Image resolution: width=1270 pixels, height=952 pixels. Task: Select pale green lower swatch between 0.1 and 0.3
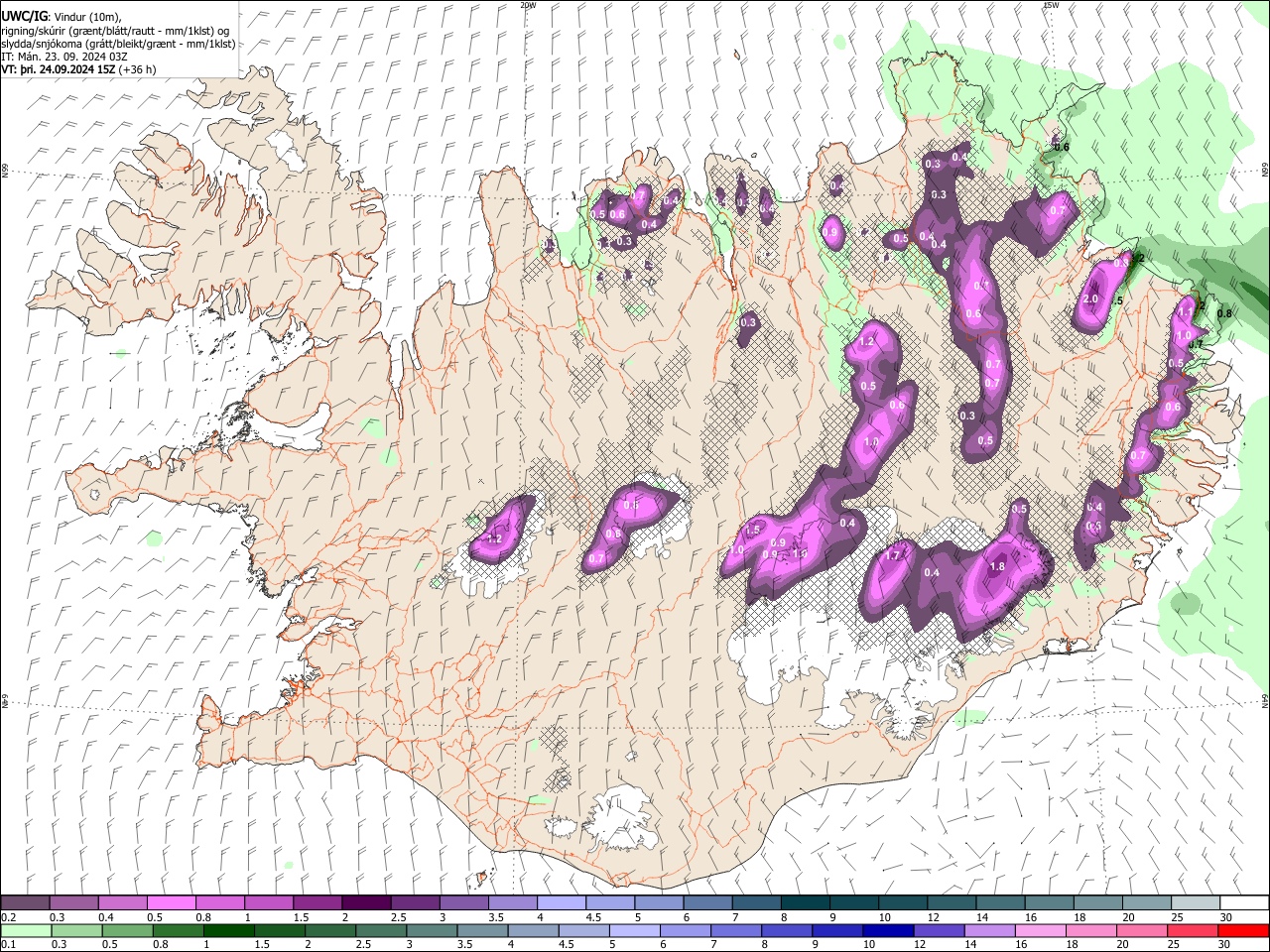[26, 930]
